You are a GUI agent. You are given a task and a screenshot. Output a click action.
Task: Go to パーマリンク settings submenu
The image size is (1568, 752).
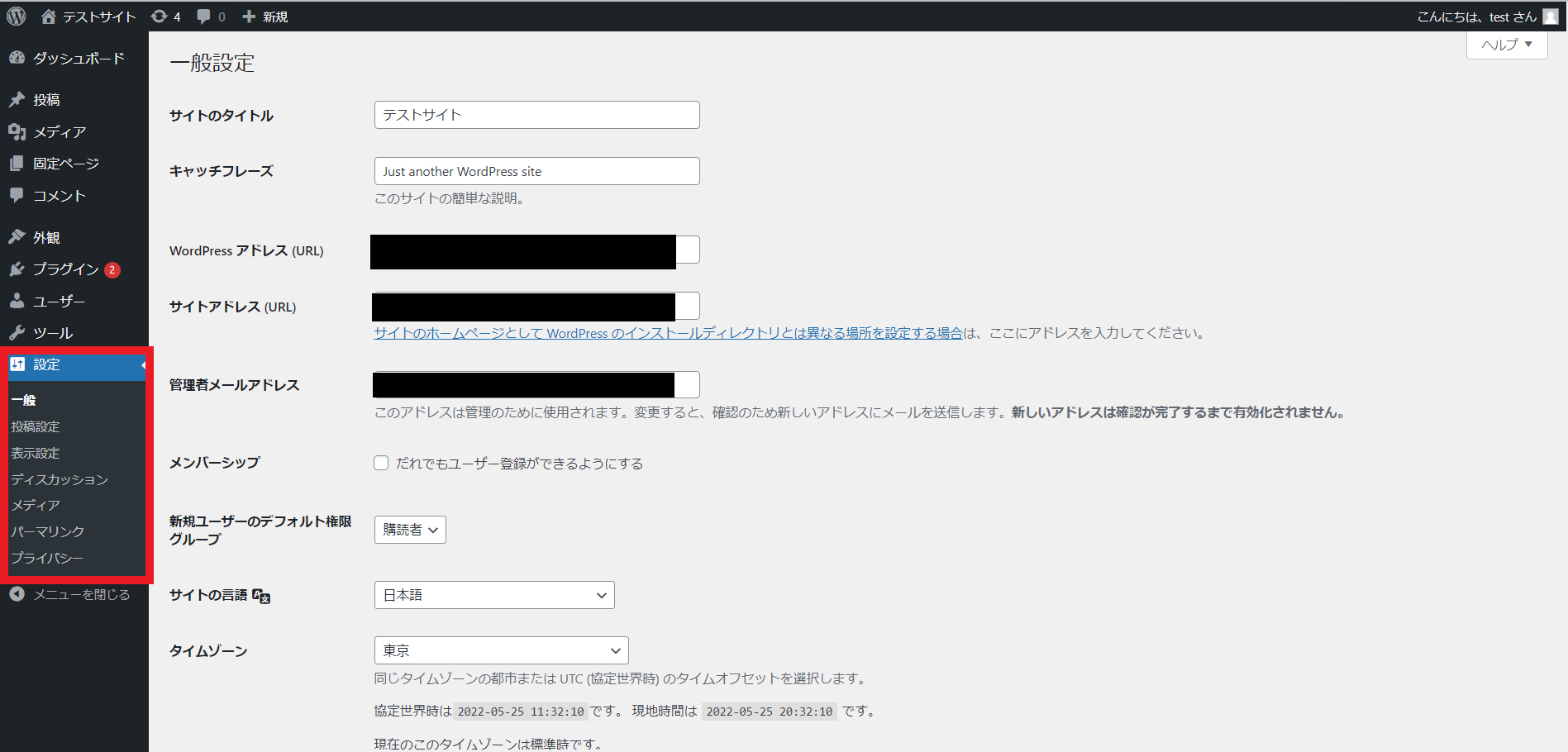tap(48, 531)
